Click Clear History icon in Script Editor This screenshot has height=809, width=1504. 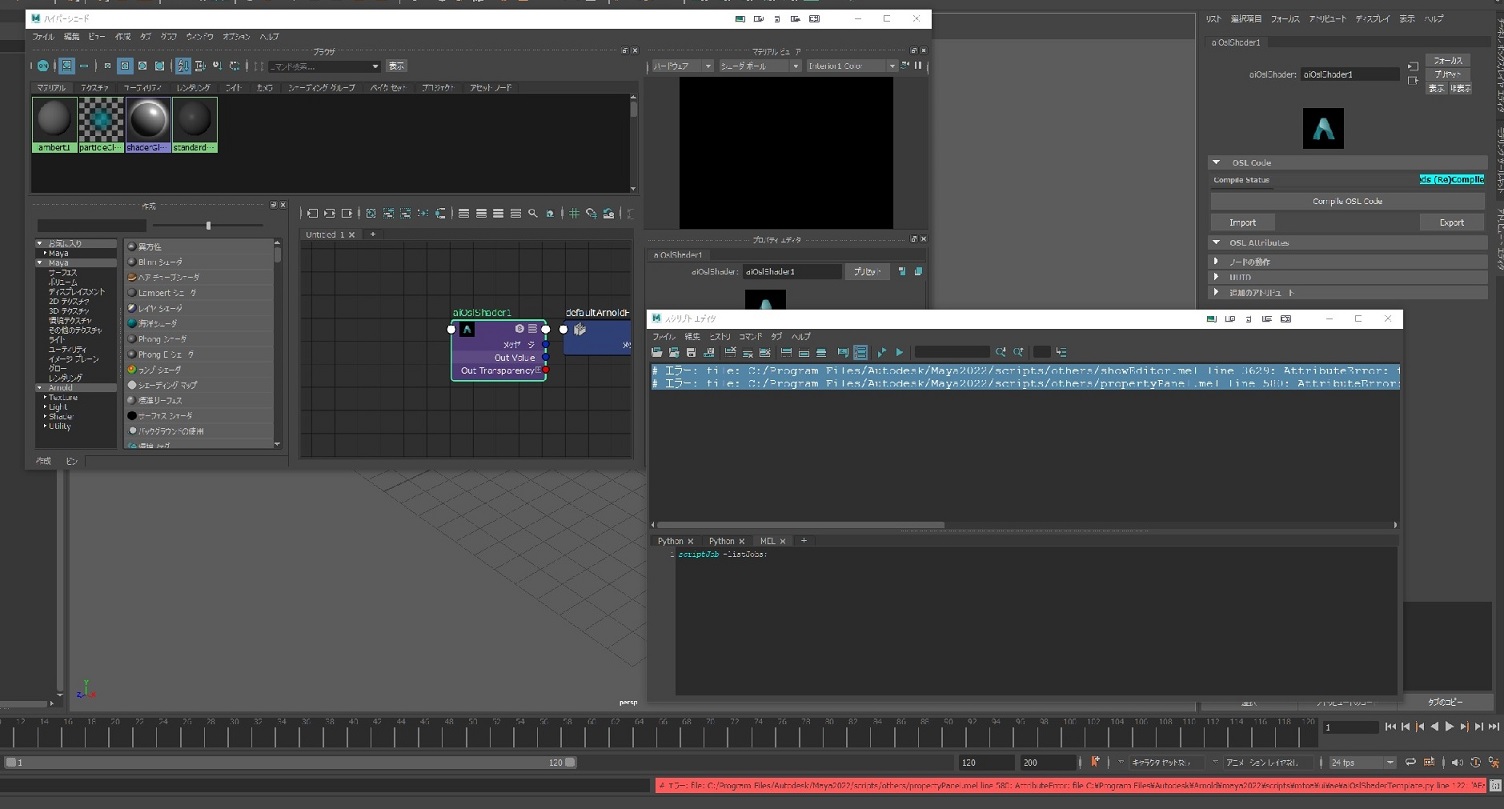click(731, 353)
